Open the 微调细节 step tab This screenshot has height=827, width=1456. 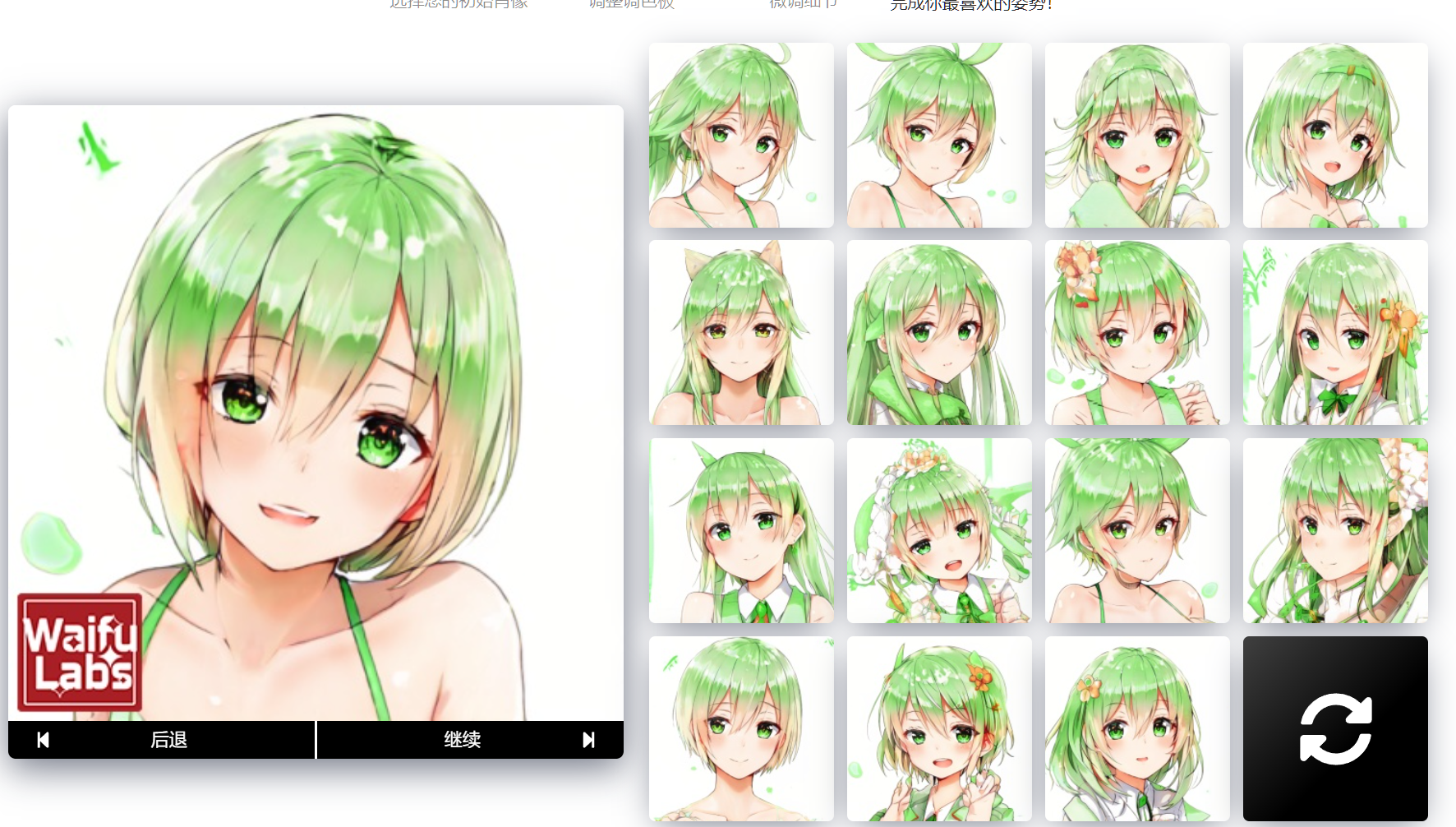(x=803, y=4)
